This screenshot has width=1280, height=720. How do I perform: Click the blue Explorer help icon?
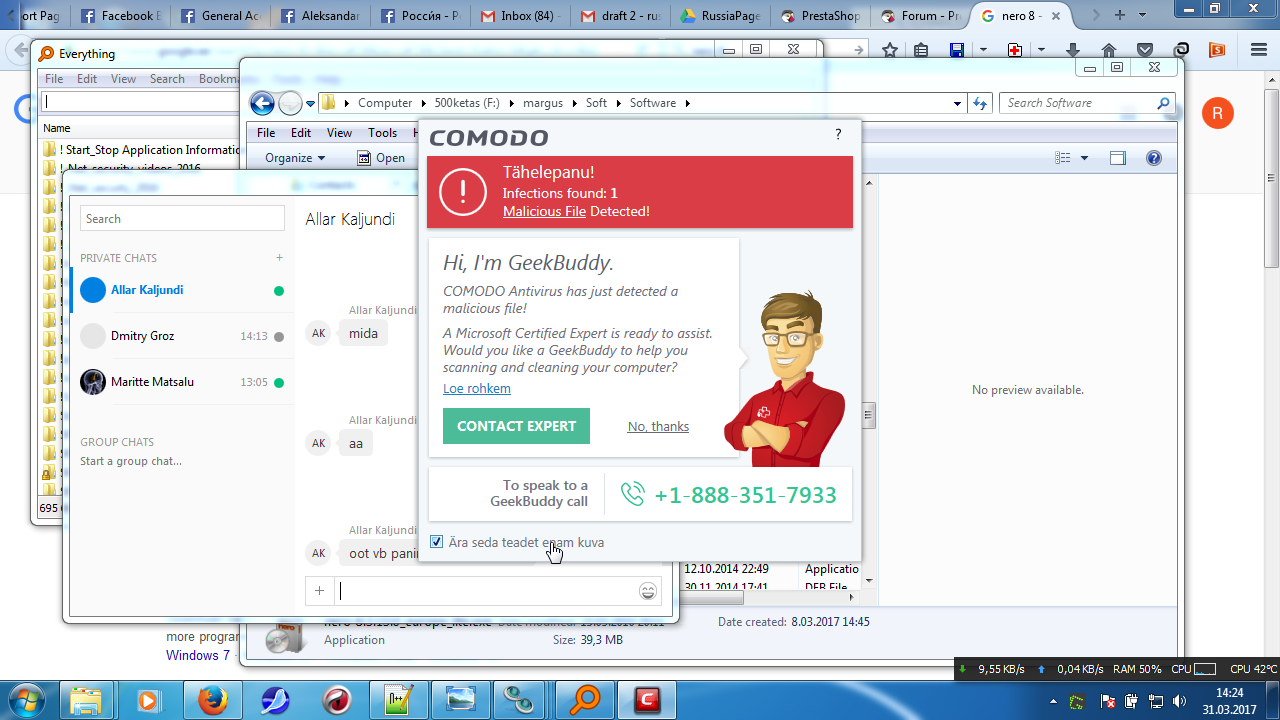coord(1154,158)
